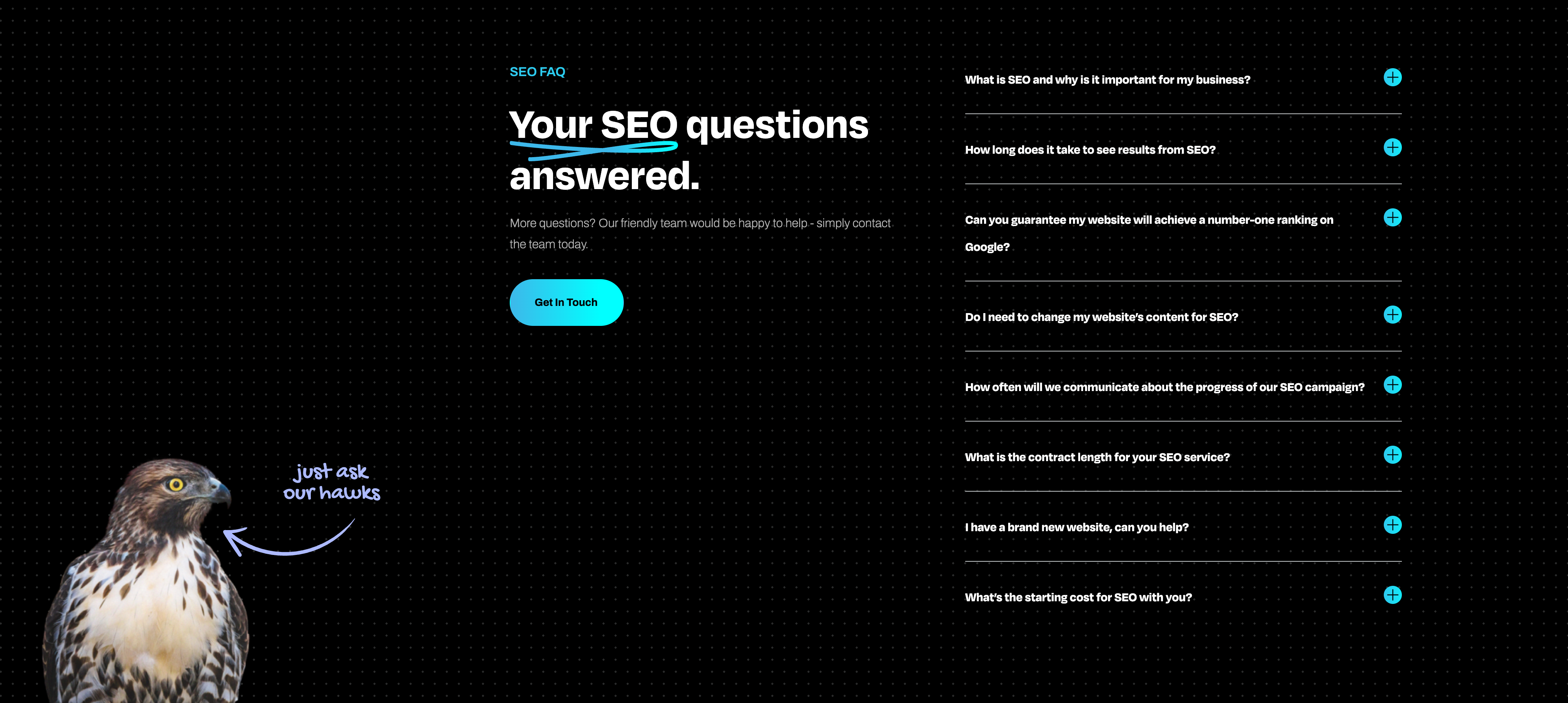1568x703 pixels.
Task: Open 'Can you guarantee my website' question text
Action: click(1149, 220)
